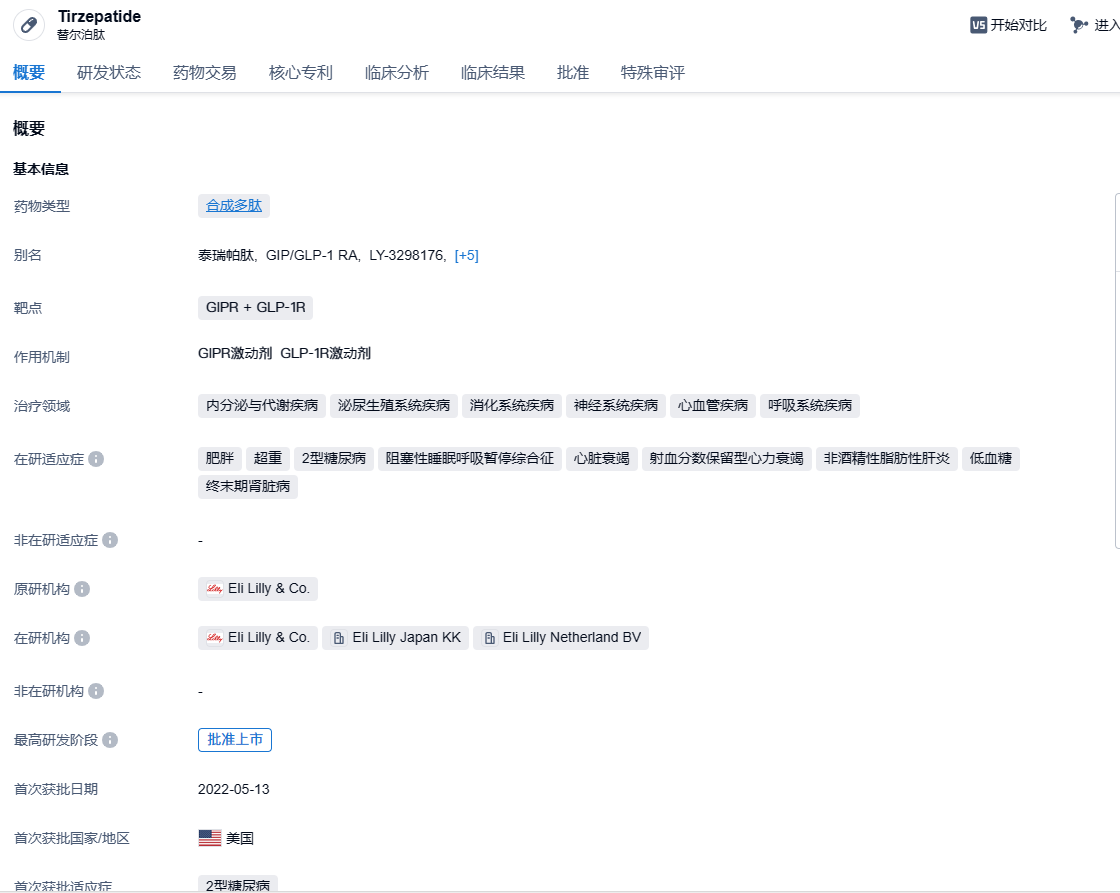Click info icon beside 非在研适应症
This screenshot has width=1120, height=893.
(x=110, y=540)
